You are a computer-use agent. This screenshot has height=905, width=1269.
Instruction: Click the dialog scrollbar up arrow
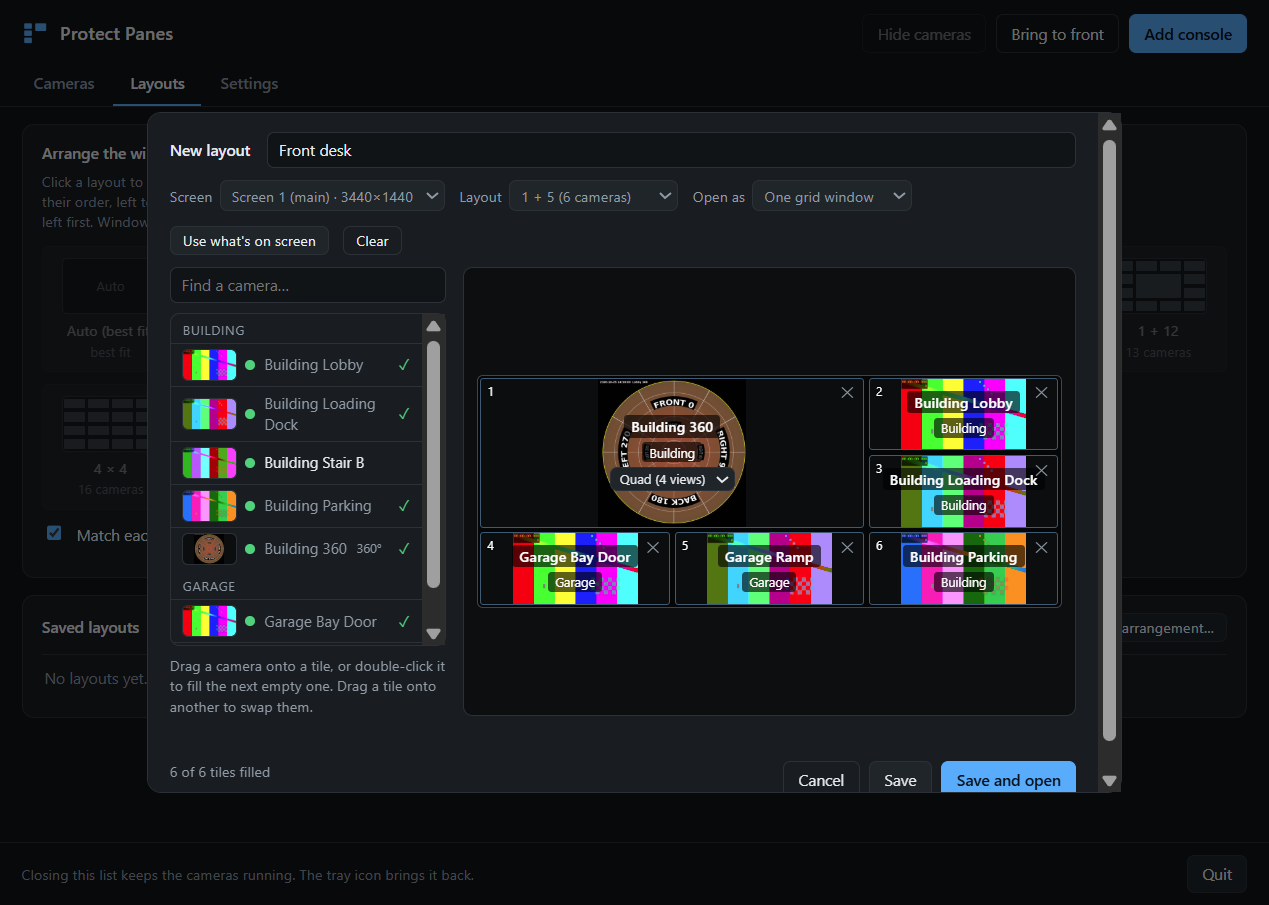[1109, 125]
